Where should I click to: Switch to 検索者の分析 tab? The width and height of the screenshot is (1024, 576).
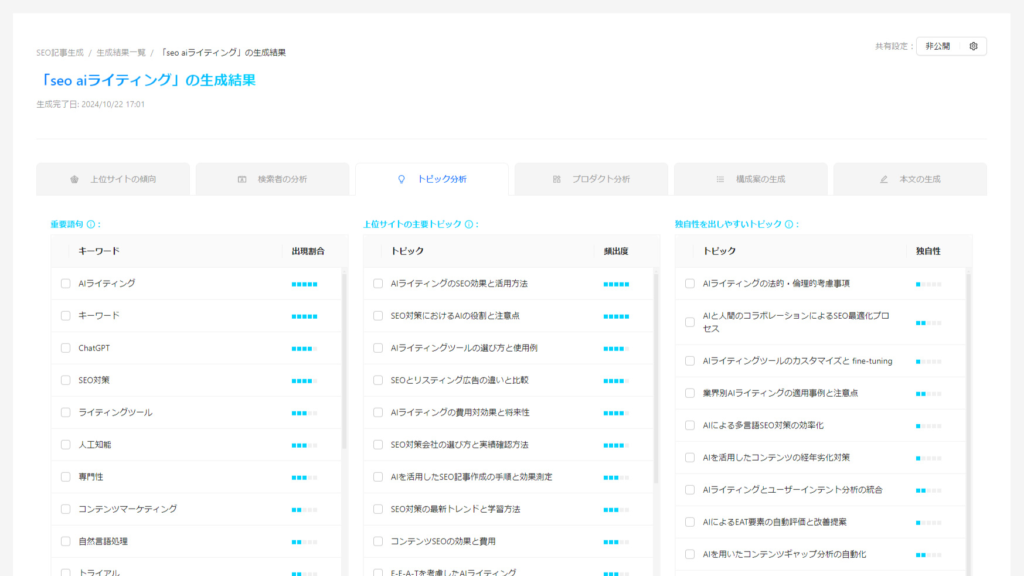272,179
